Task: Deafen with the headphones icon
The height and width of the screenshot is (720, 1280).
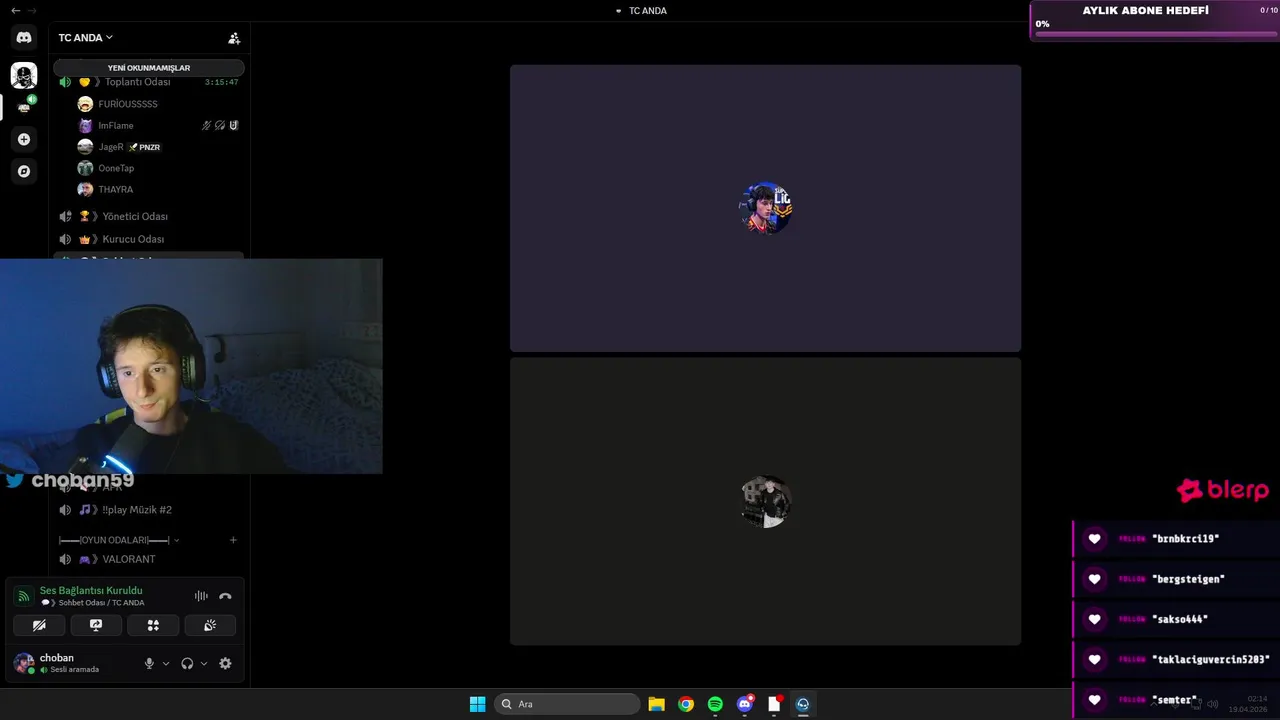Action: [187, 663]
